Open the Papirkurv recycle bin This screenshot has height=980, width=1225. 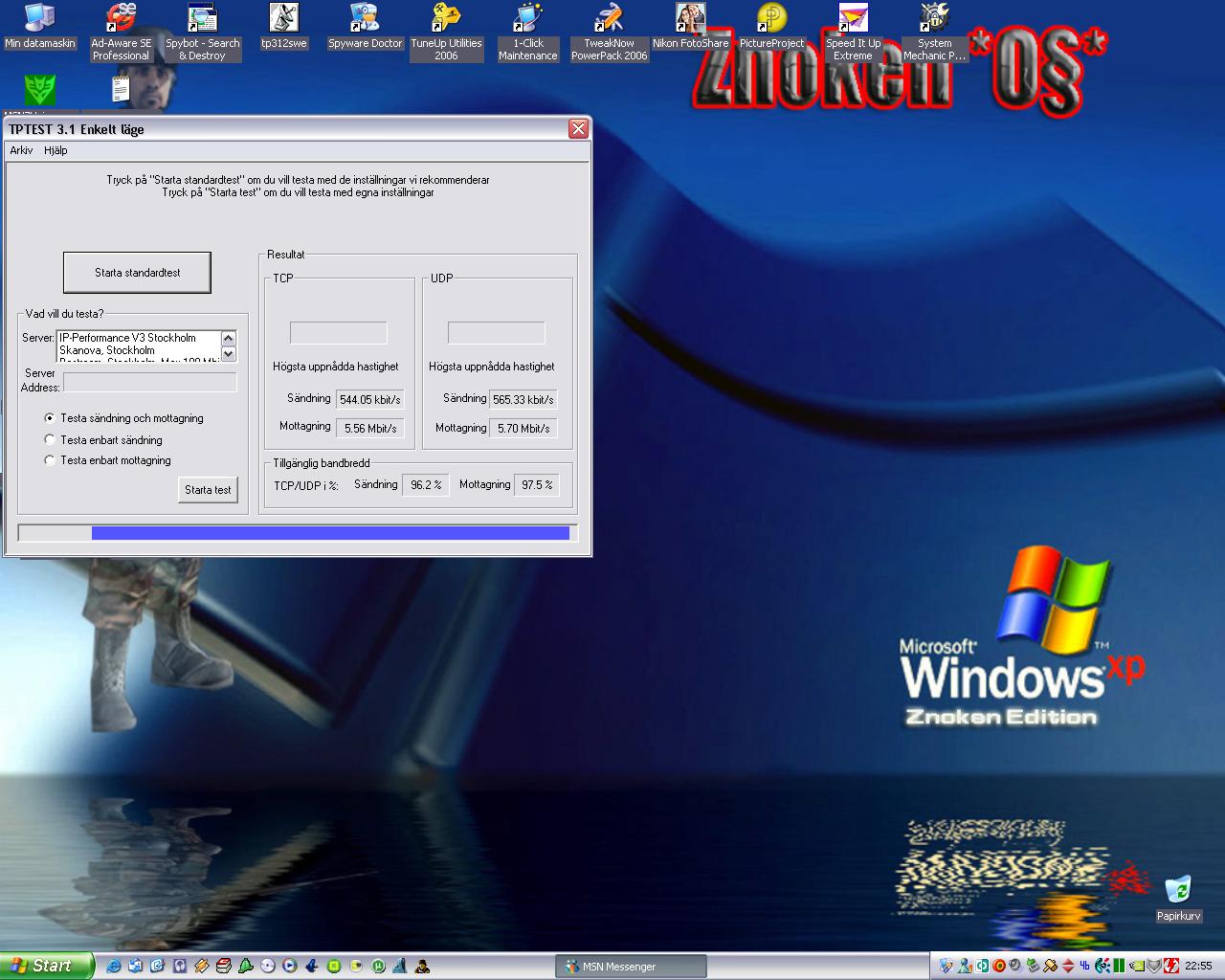tap(1178, 897)
